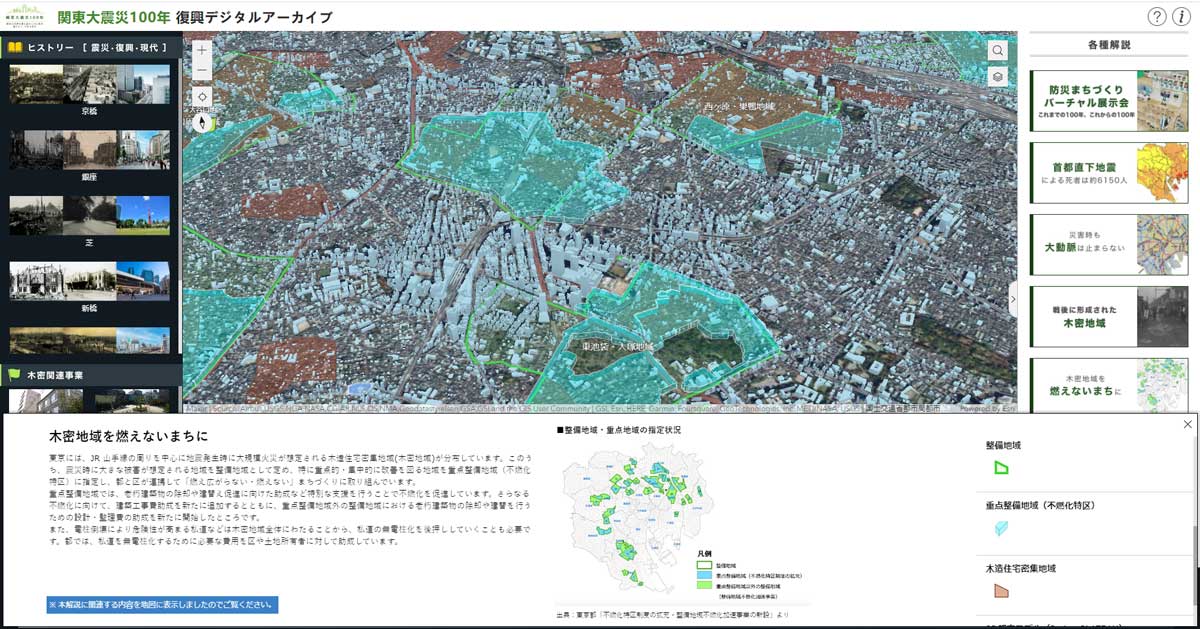Open the map search tool
The width and height of the screenshot is (1200, 629).
[997, 50]
